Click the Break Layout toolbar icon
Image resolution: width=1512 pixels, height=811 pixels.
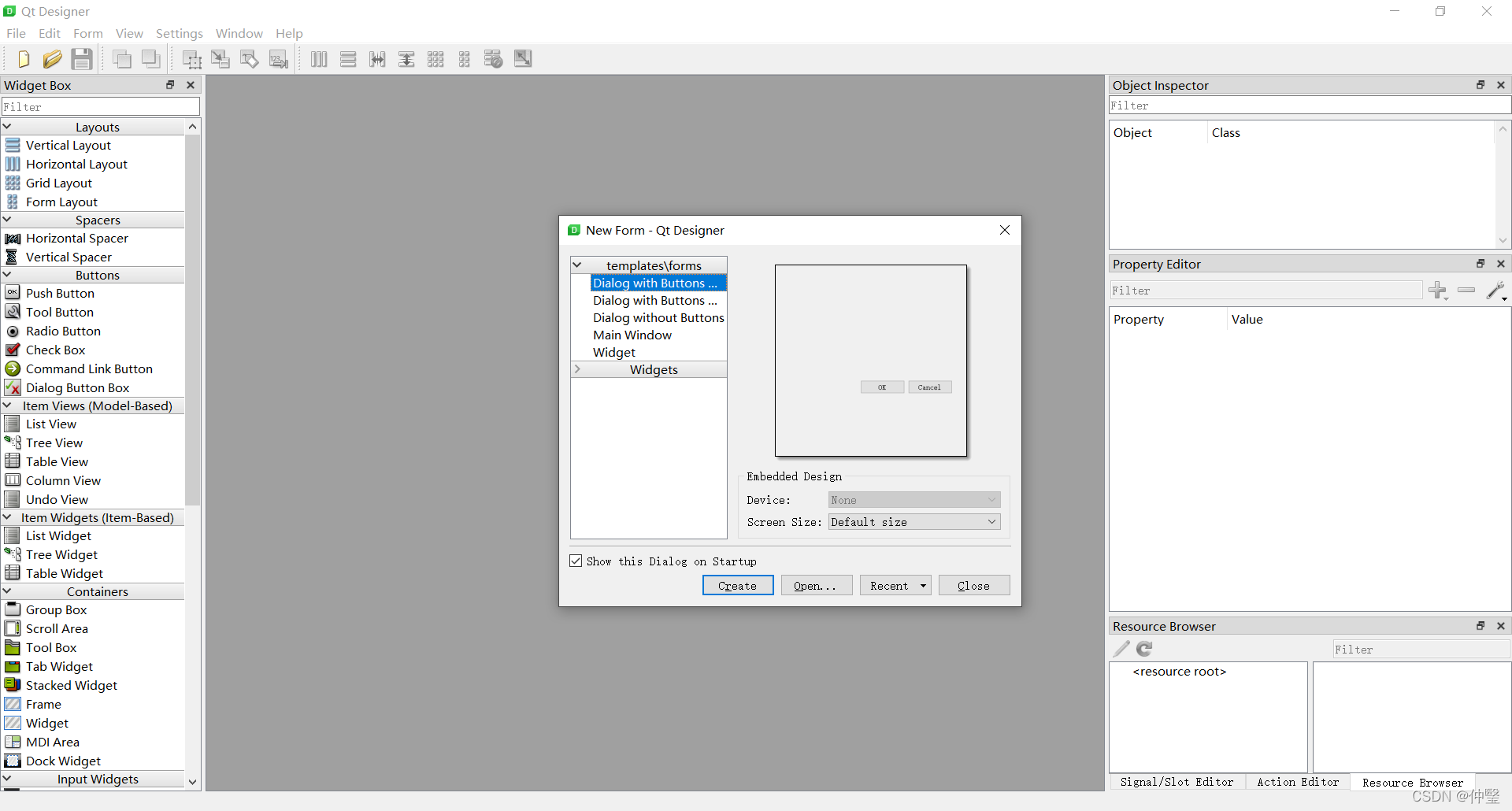click(494, 59)
